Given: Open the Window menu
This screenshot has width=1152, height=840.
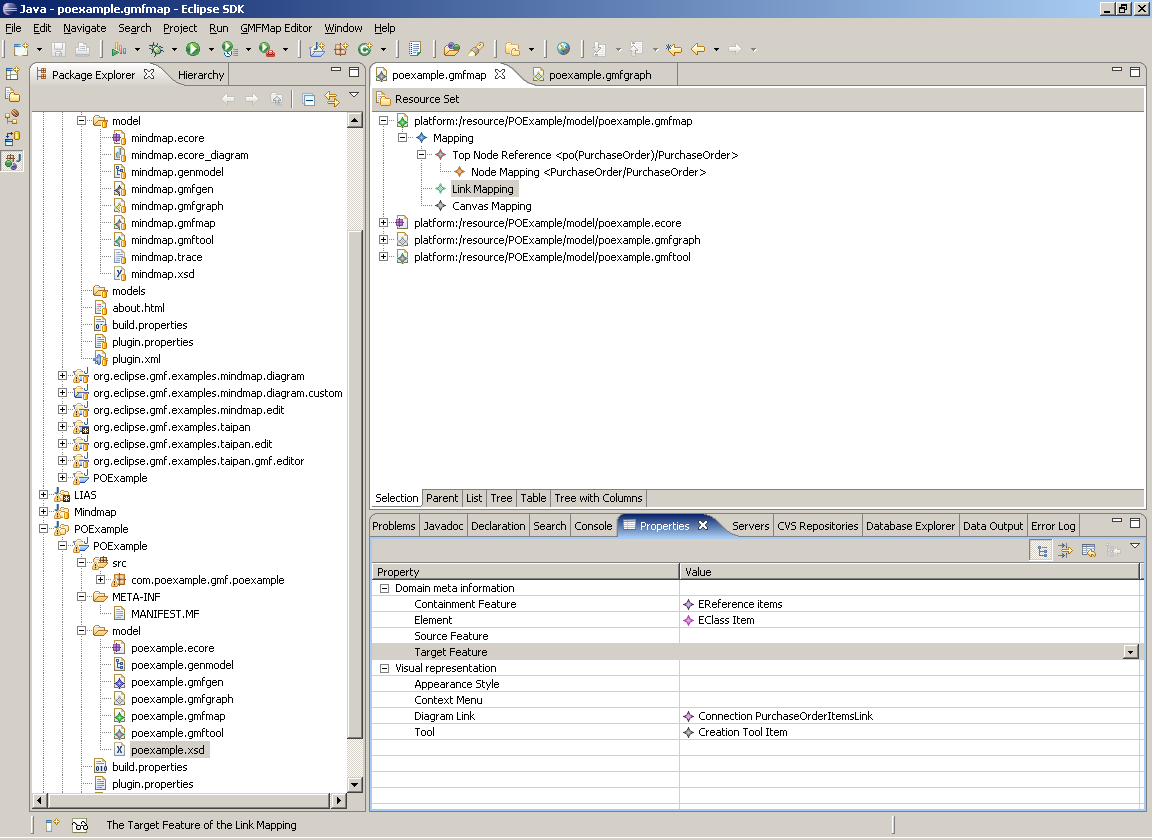Looking at the screenshot, I should [x=343, y=28].
